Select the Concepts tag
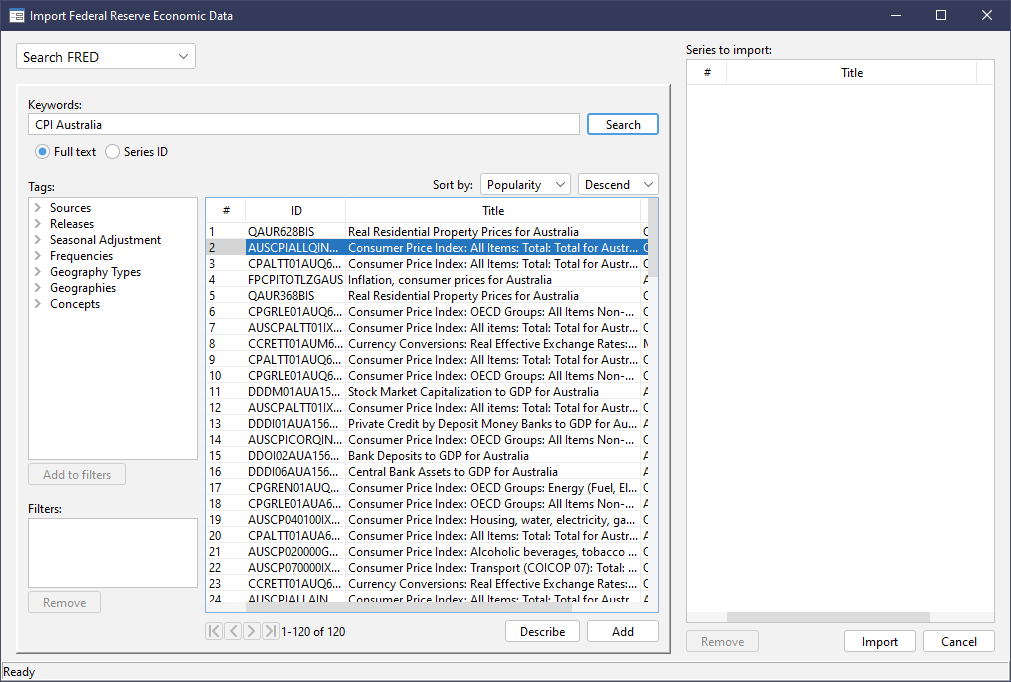The height and width of the screenshot is (682, 1011). coord(75,304)
